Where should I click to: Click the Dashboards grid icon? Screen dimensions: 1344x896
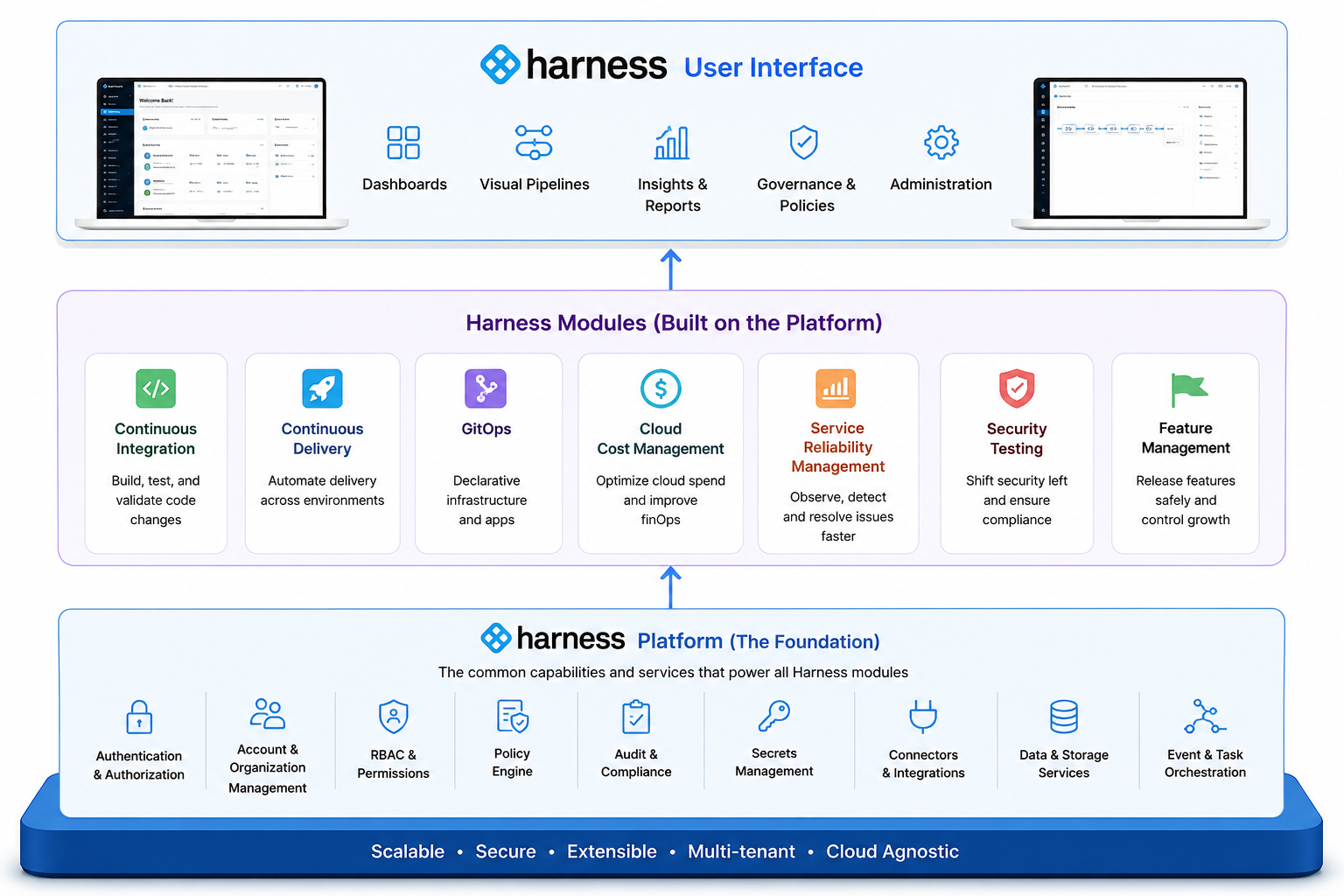point(403,143)
